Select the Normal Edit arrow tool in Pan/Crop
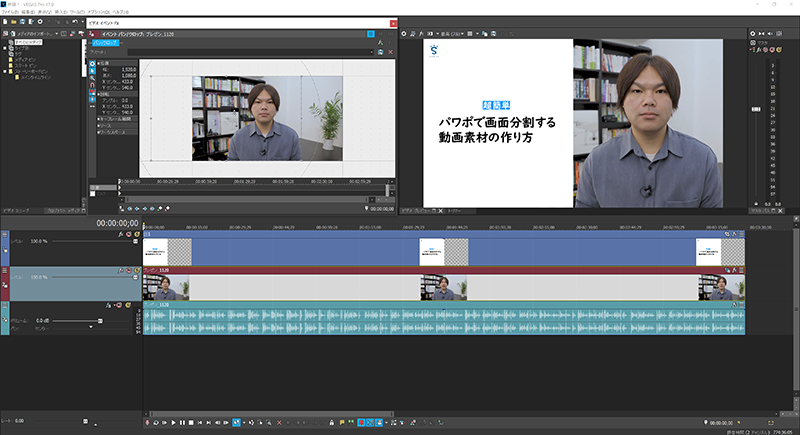The height and width of the screenshot is (435, 800). (92, 71)
